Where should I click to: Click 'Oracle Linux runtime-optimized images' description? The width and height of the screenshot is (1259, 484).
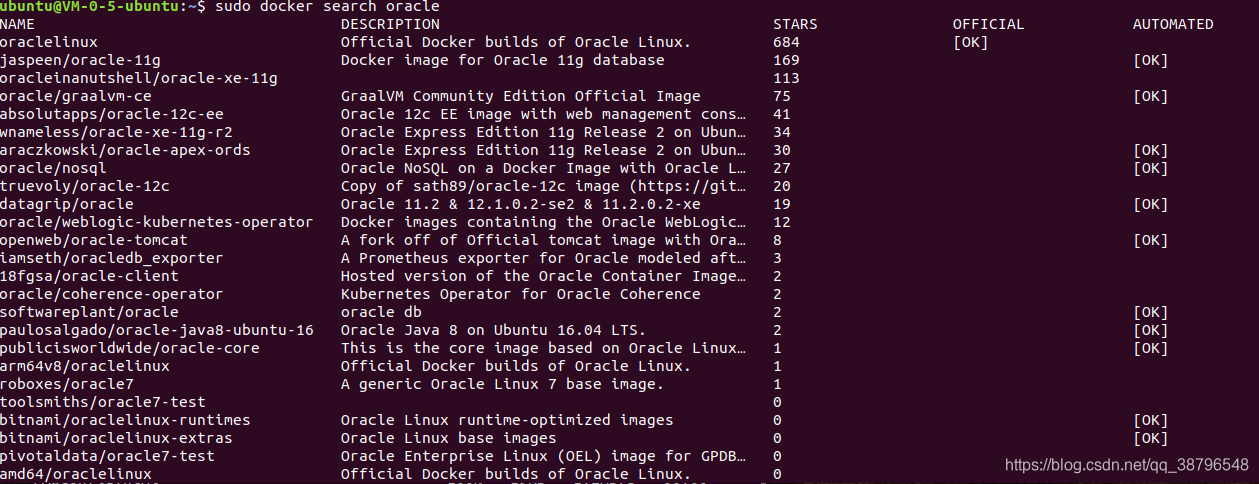click(507, 420)
